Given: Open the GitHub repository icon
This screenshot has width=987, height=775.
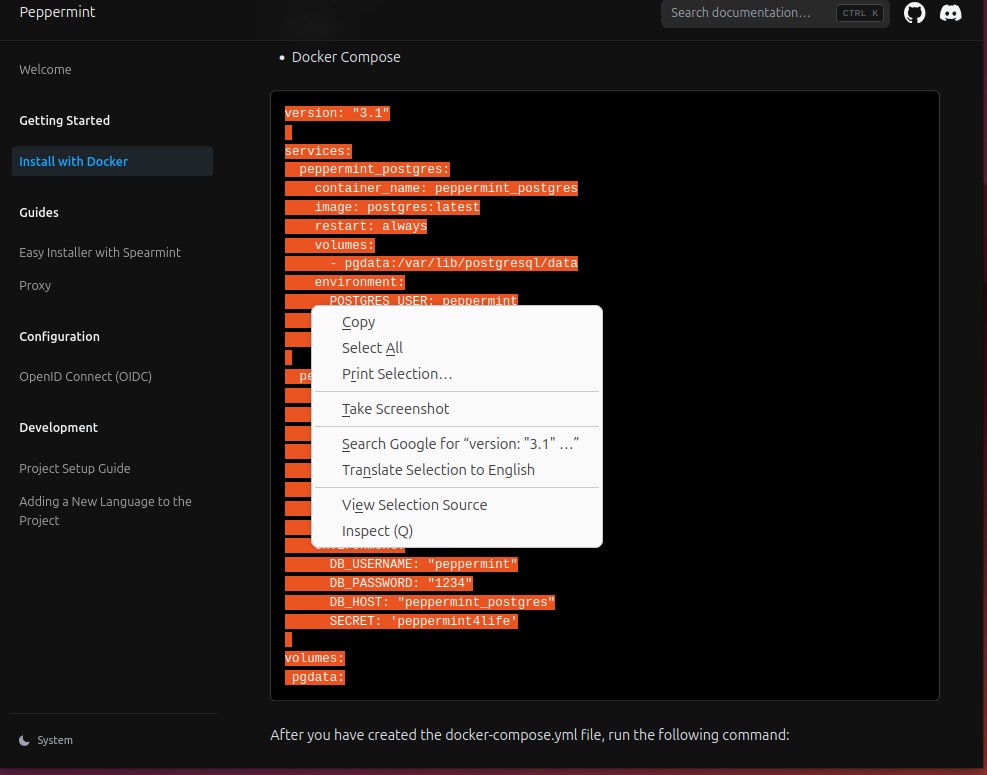Looking at the screenshot, I should click(x=914, y=13).
